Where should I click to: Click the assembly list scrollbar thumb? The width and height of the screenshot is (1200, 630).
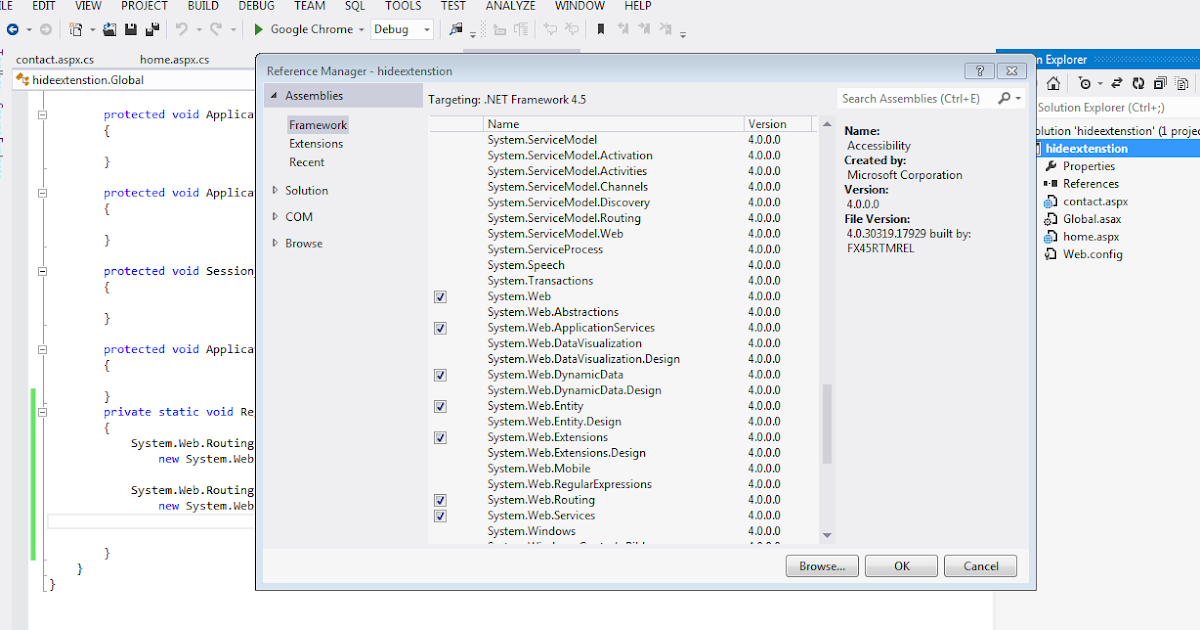click(827, 425)
